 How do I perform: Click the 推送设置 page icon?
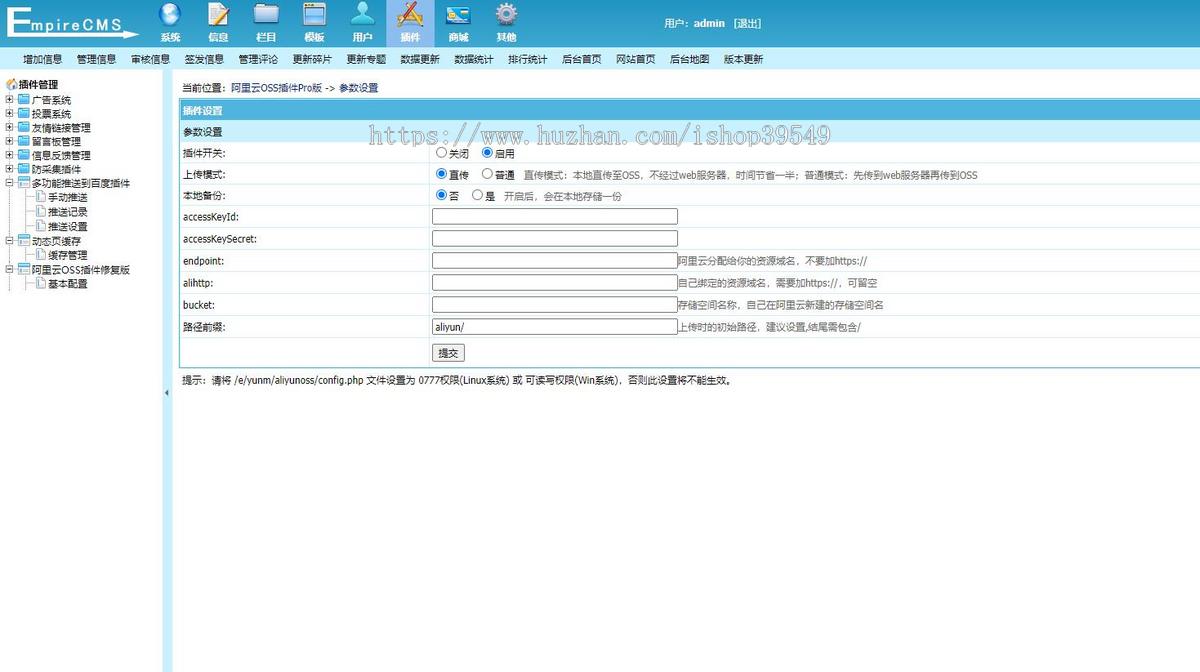click(x=41, y=226)
